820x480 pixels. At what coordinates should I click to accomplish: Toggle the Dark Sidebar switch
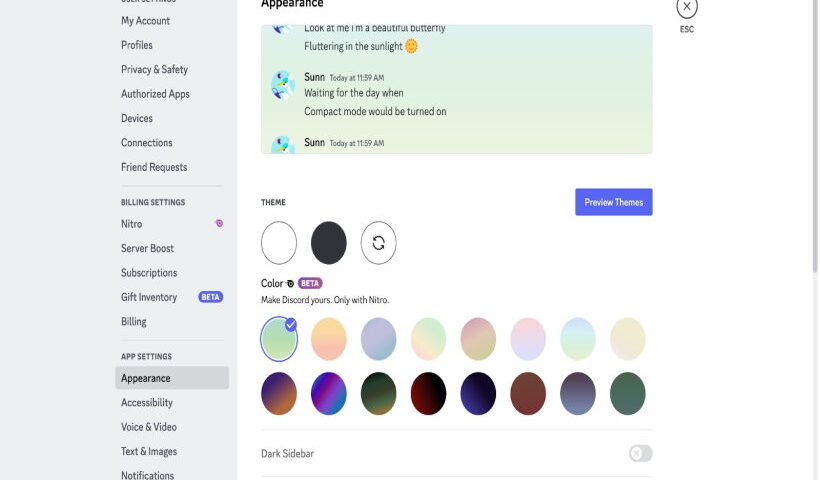(641, 453)
